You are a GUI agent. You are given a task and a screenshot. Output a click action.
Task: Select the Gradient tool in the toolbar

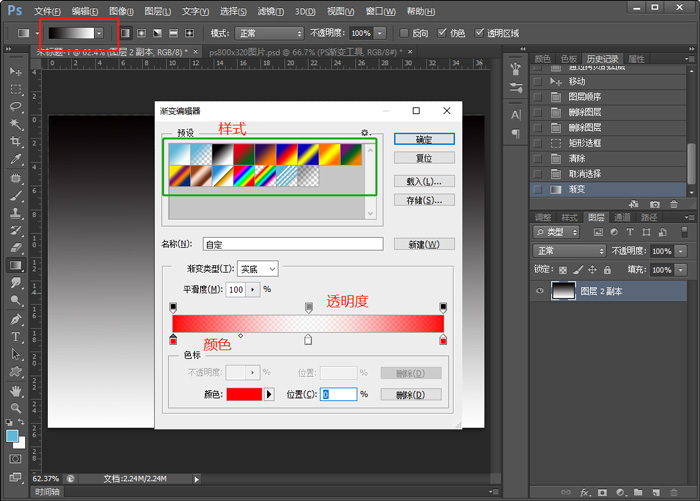pyautogui.click(x=16, y=265)
